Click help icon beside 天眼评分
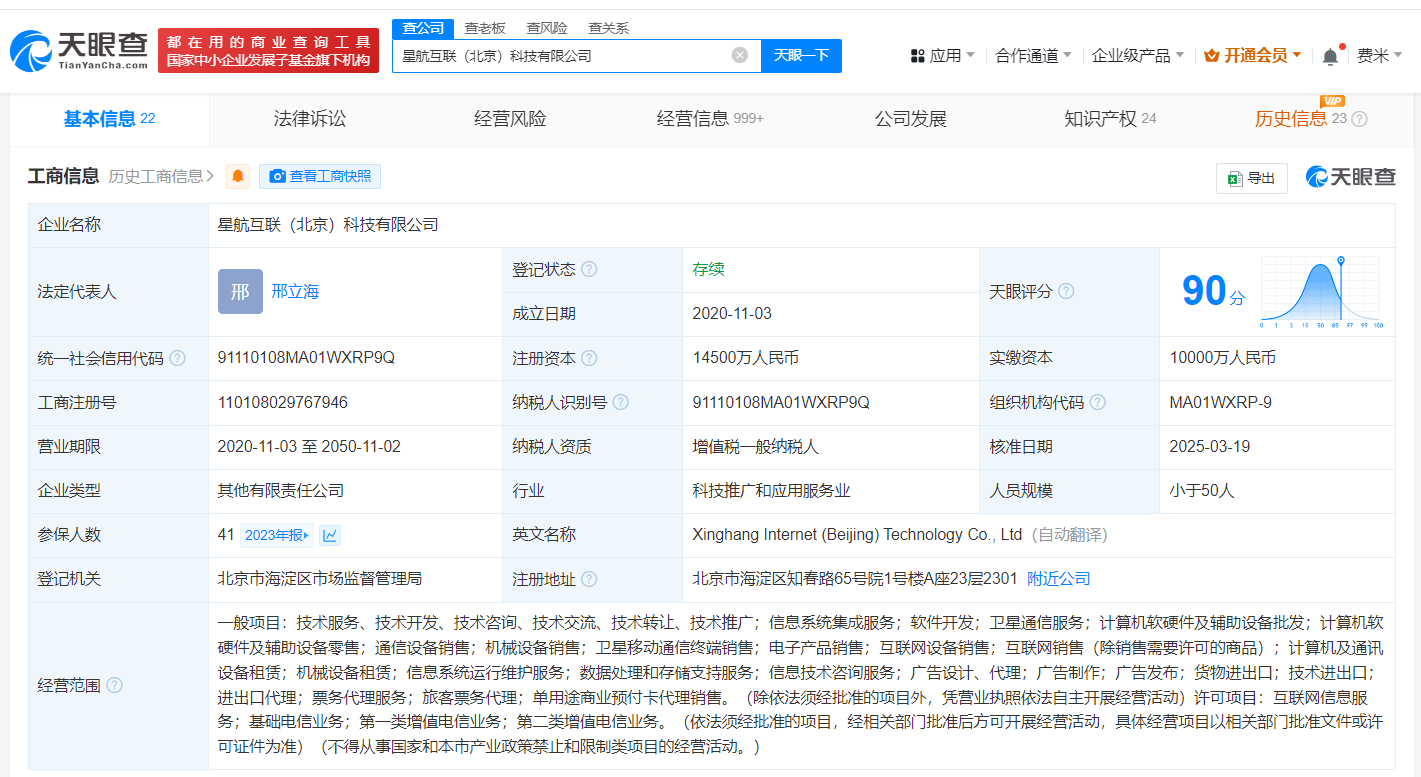This screenshot has width=1421, height=777. click(x=1066, y=292)
